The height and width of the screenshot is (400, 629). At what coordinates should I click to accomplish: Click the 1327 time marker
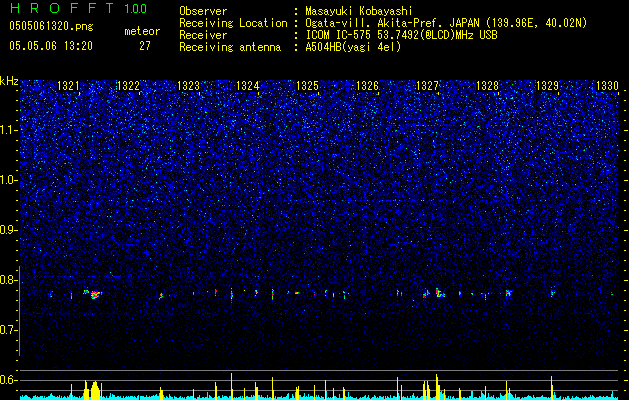[x=427, y=86]
